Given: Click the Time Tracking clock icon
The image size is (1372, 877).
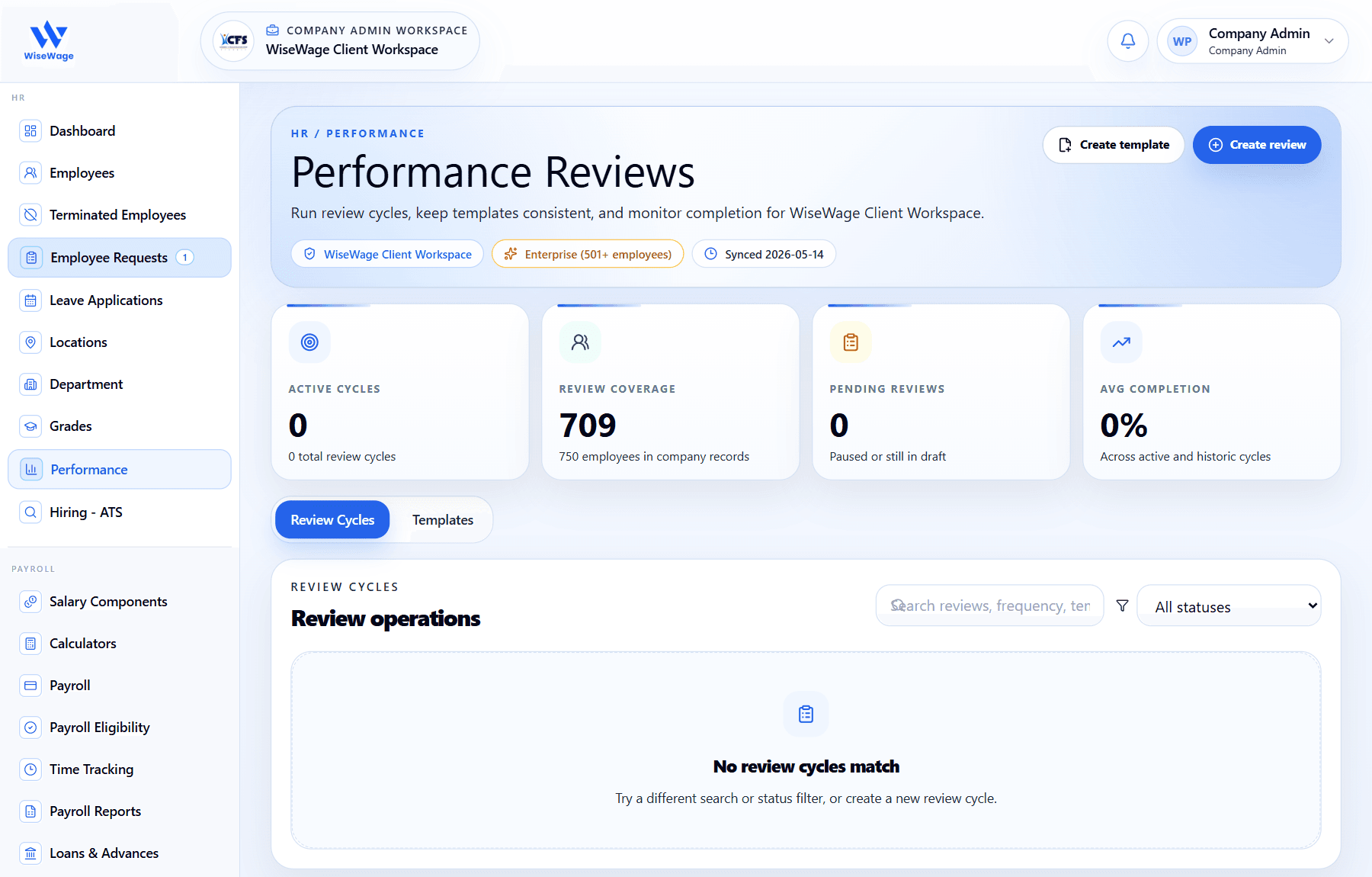Looking at the screenshot, I should click(x=30, y=769).
